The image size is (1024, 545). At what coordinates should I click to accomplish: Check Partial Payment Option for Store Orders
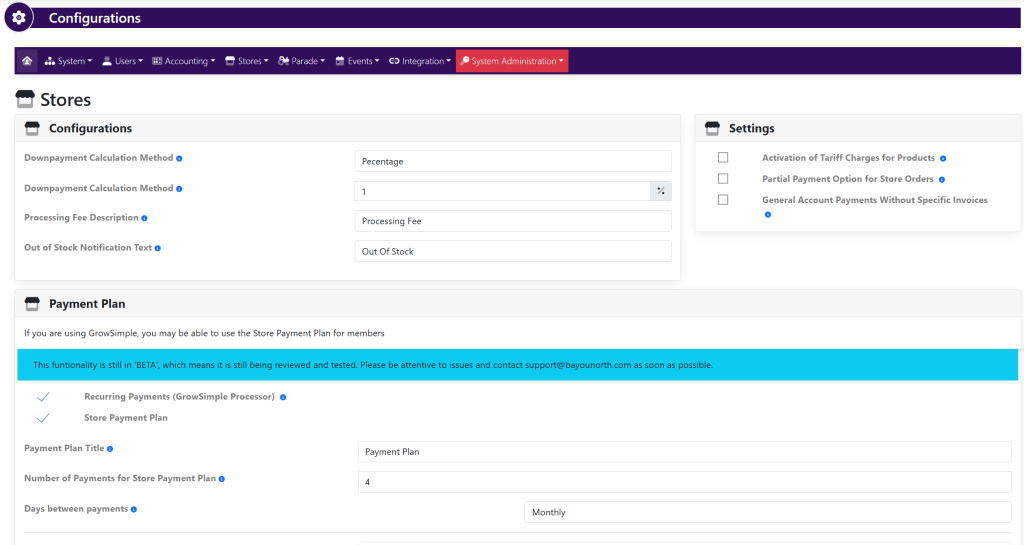[723, 179]
